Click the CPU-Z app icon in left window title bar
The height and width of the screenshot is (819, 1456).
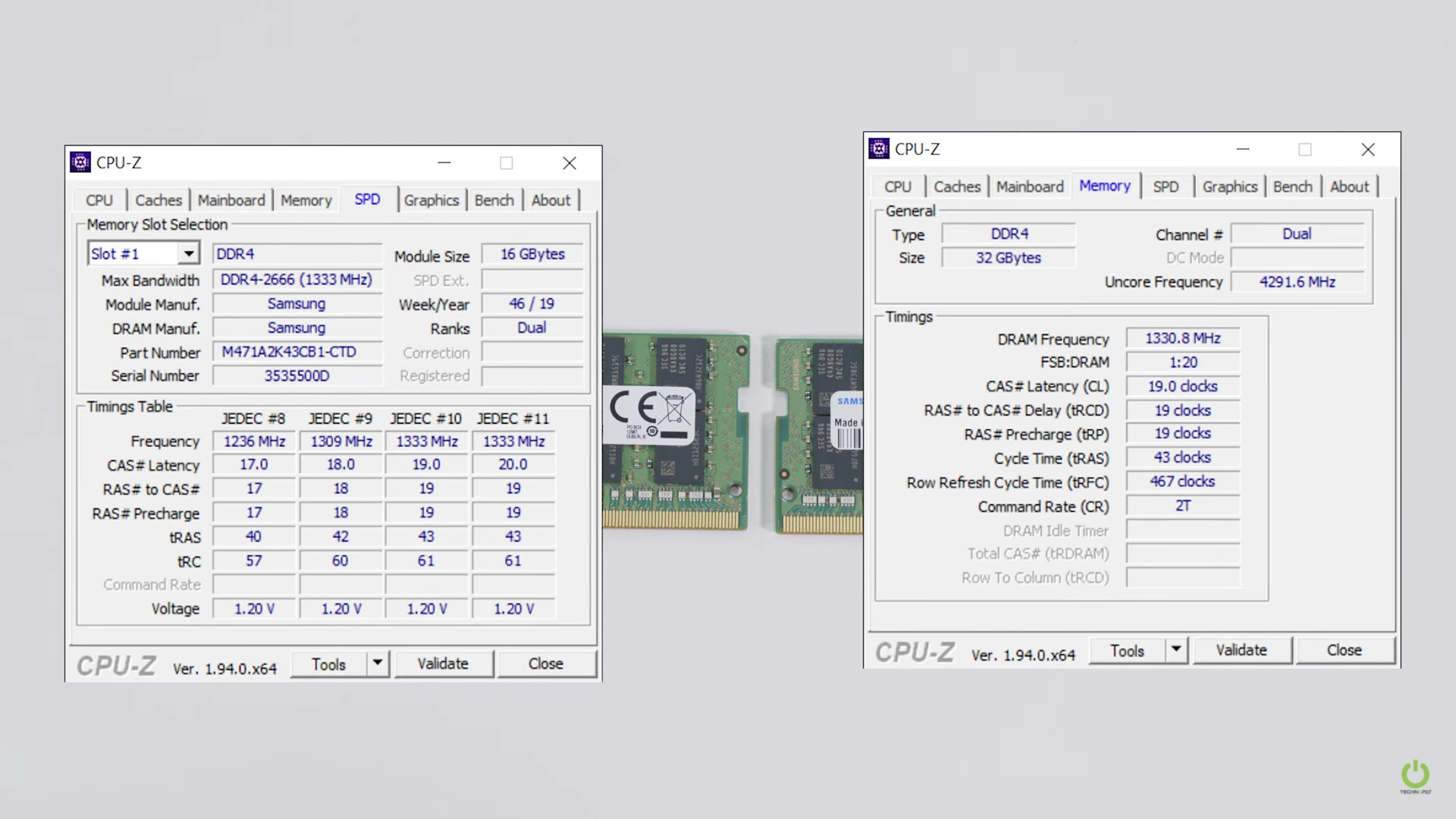(80, 162)
